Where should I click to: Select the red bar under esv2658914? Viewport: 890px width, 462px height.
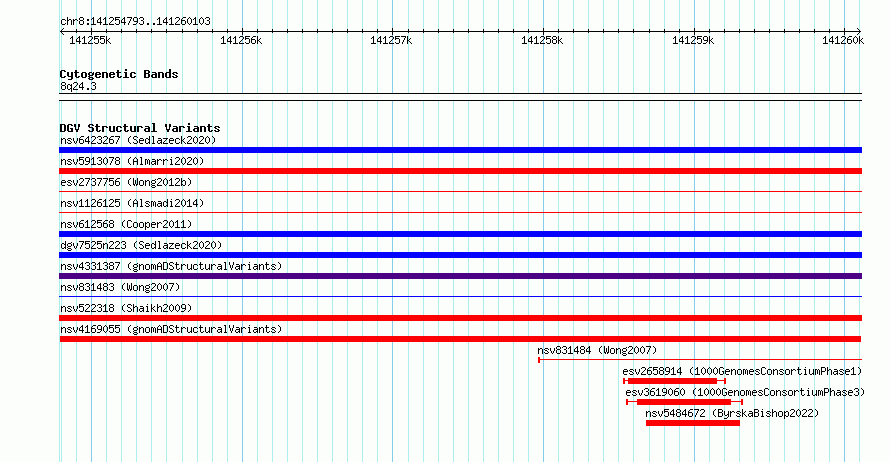pos(674,381)
